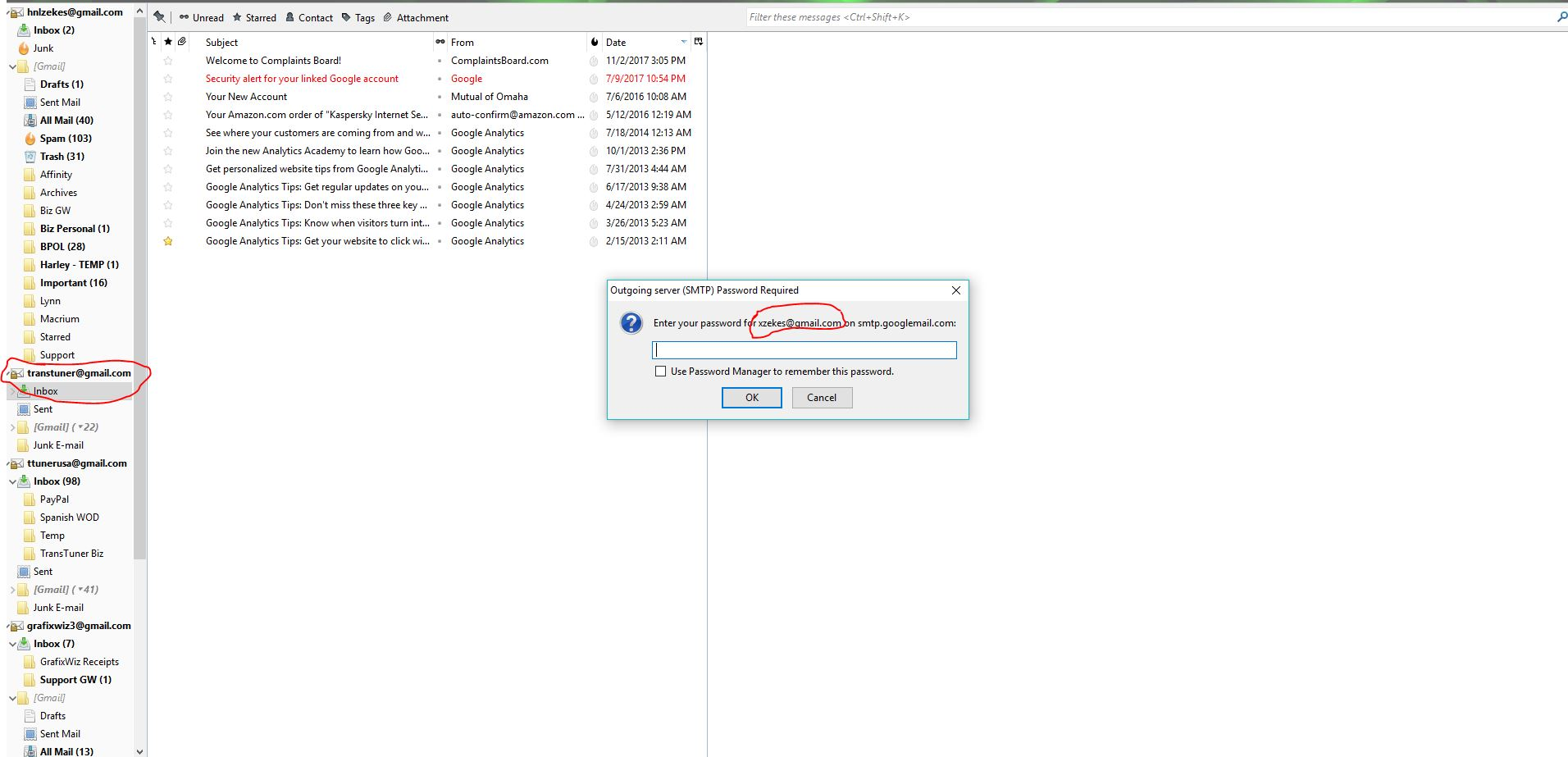The width and height of the screenshot is (1568, 757).
Task: Star the Welcome to Complaints Board! message
Action: click(x=168, y=61)
